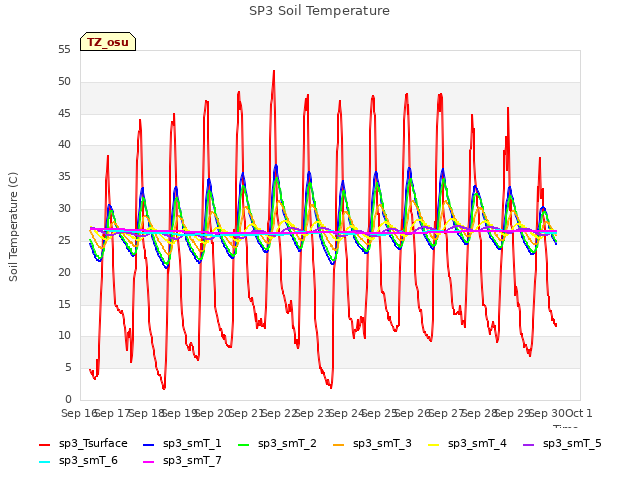Click the yellow sp3_smT_4 legend swatch
This screenshot has height=480, width=640.
[x=433, y=444]
